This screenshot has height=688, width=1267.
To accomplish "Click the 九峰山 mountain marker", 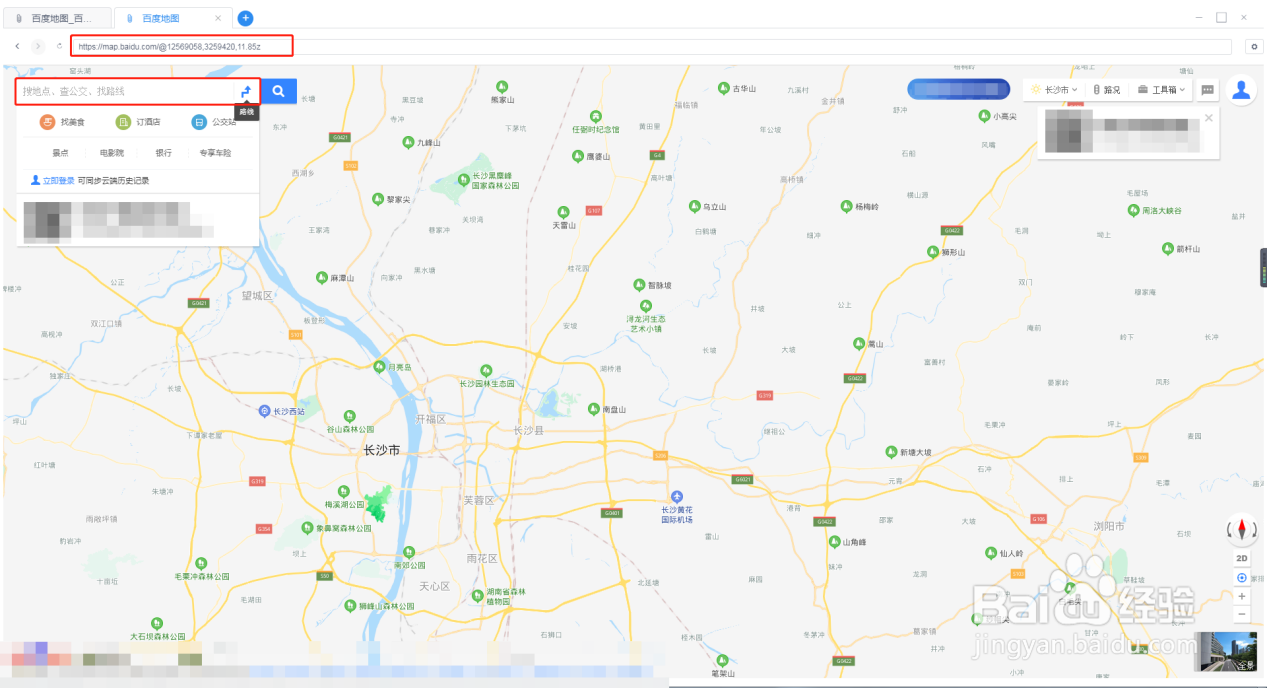I will [407, 143].
